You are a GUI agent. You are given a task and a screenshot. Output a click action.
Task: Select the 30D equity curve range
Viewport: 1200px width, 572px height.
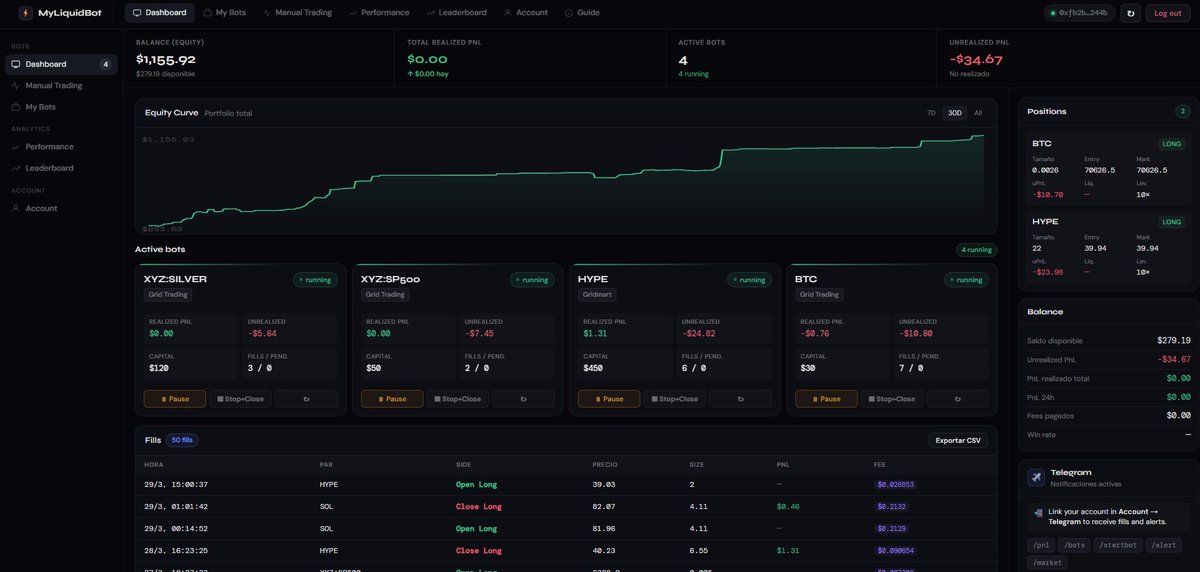click(955, 113)
